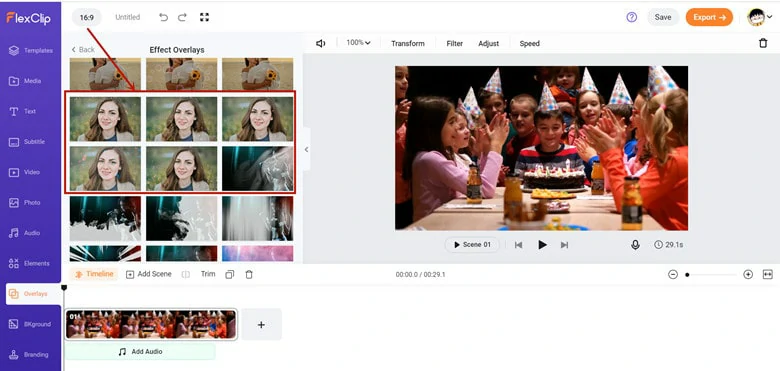Click the timeline playhead marker
780x371 pixels.
pos(64,288)
